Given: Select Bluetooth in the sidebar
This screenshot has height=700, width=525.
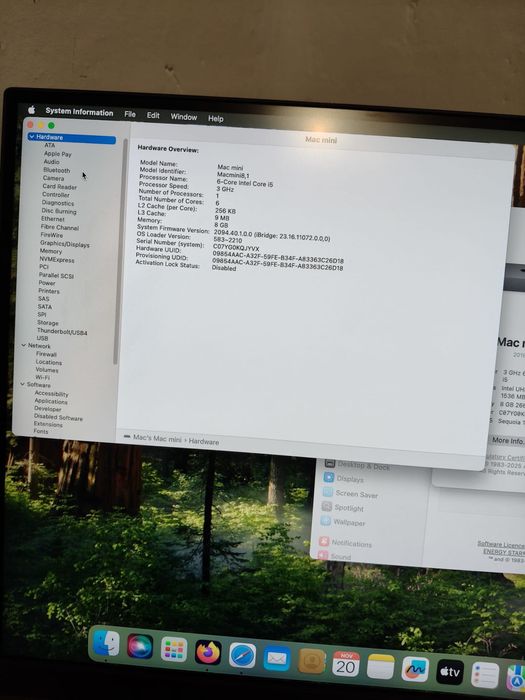Looking at the screenshot, I should coord(57,171).
